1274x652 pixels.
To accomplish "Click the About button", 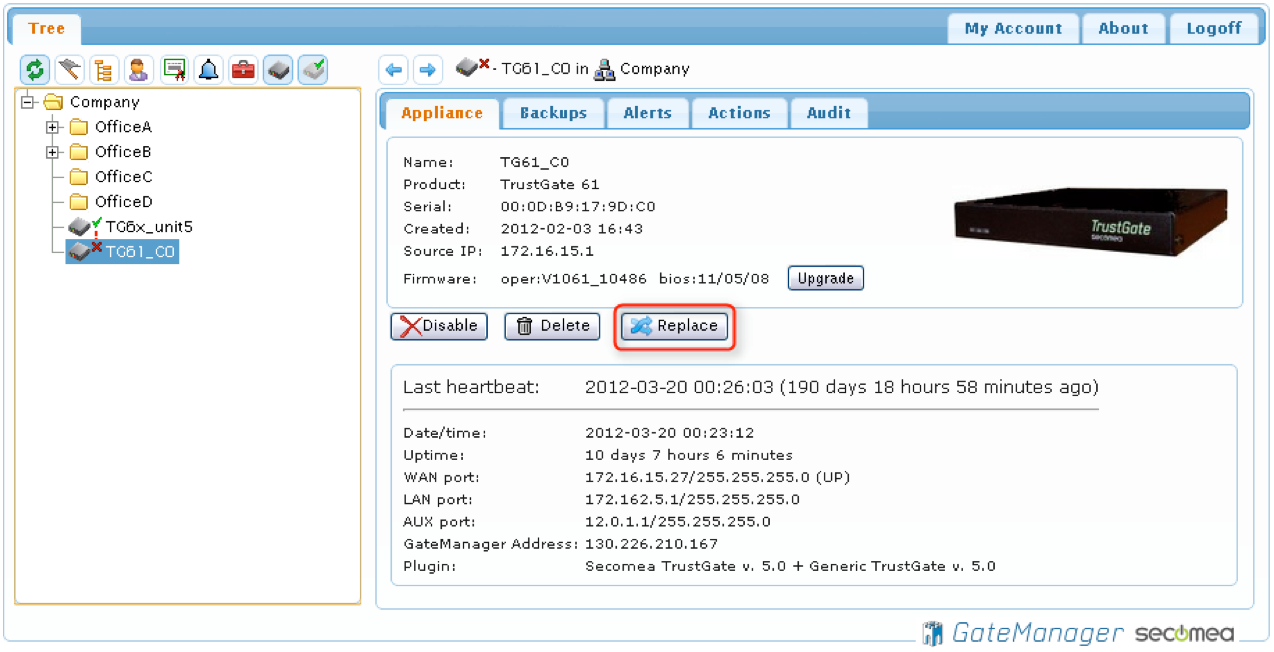I will 1124,28.
